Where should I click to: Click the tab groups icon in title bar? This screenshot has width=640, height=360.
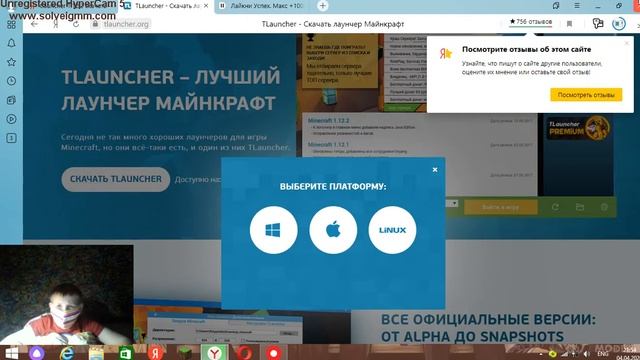click(556, 6)
